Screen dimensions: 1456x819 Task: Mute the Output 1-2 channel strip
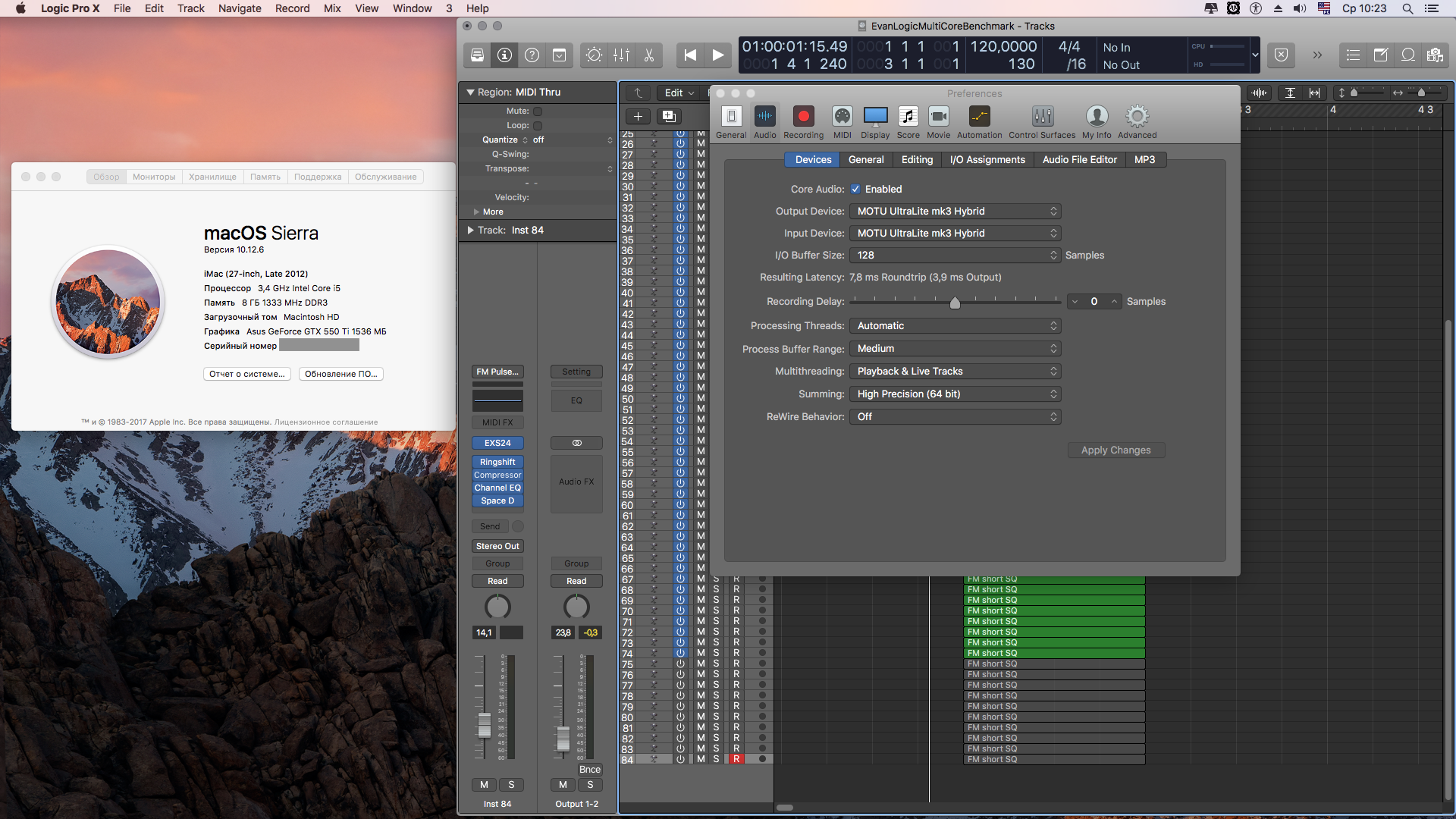[563, 785]
